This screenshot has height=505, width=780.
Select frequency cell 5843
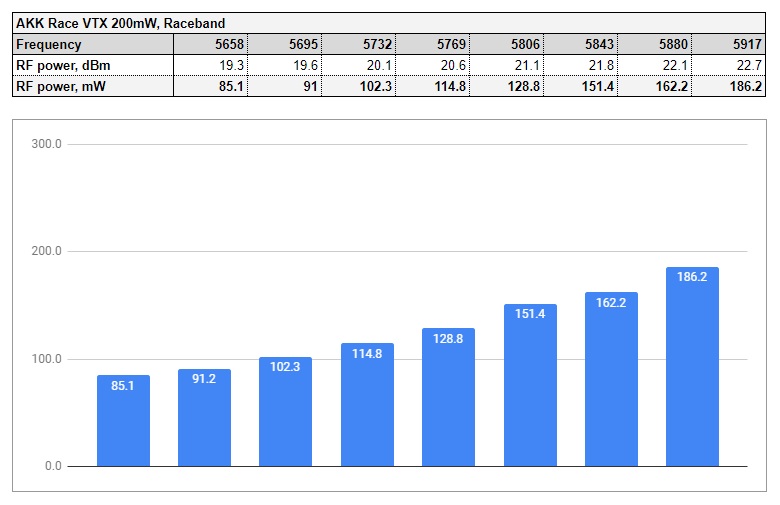click(581, 44)
